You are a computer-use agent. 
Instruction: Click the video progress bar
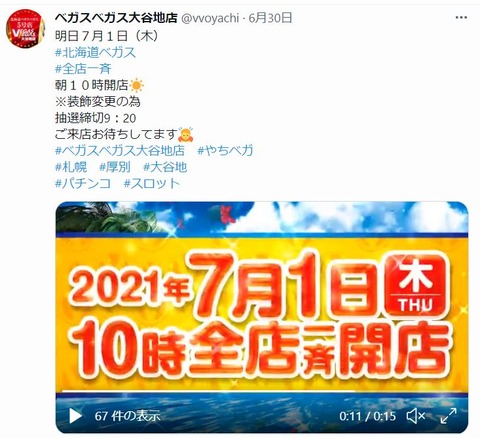click(262, 391)
